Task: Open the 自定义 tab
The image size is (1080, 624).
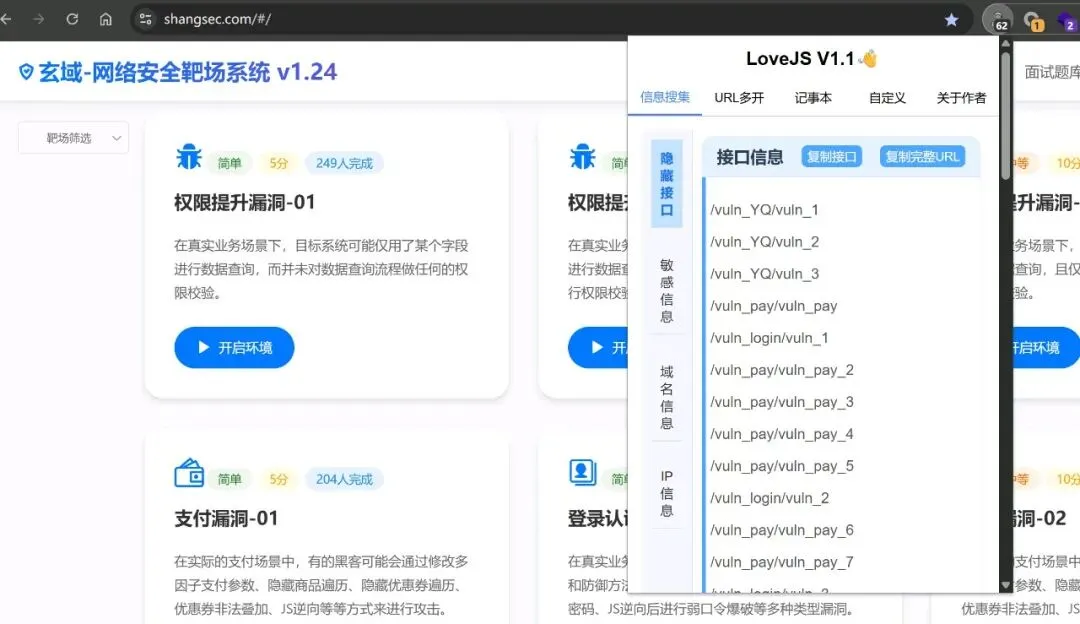Action: pos(887,98)
